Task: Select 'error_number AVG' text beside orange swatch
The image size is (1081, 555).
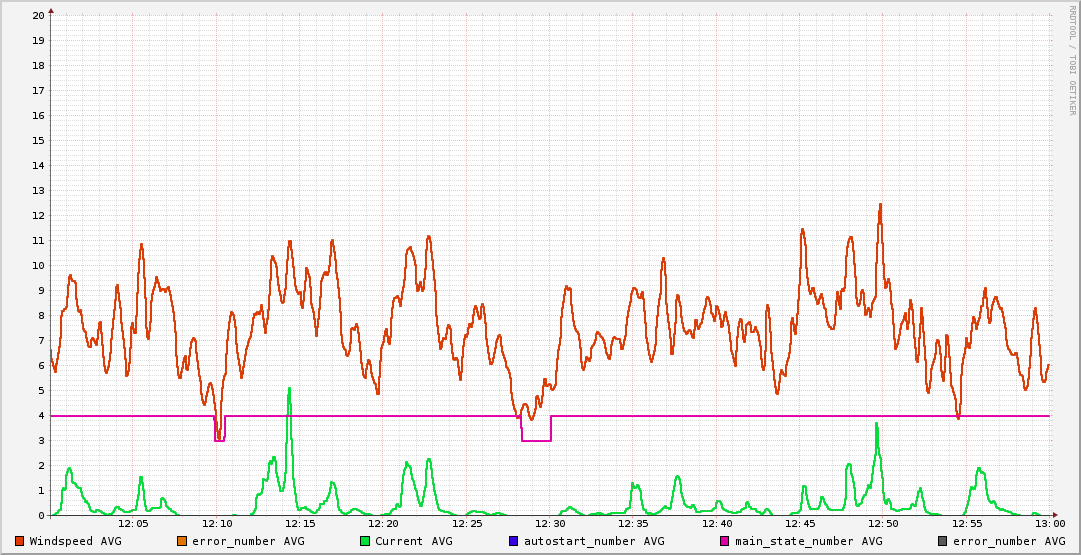Action: click(248, 541)
